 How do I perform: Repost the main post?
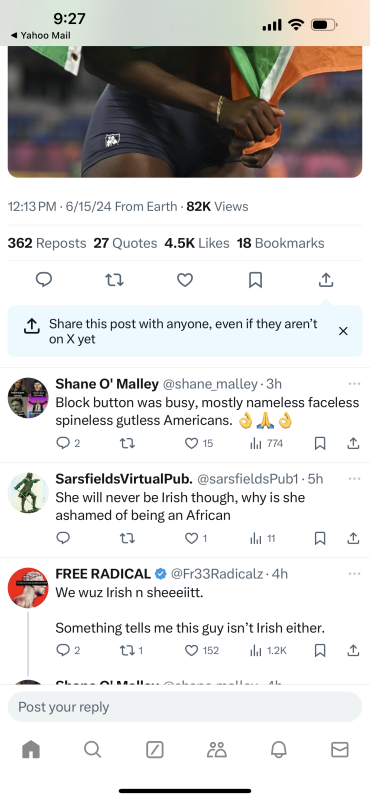[114, 280]
